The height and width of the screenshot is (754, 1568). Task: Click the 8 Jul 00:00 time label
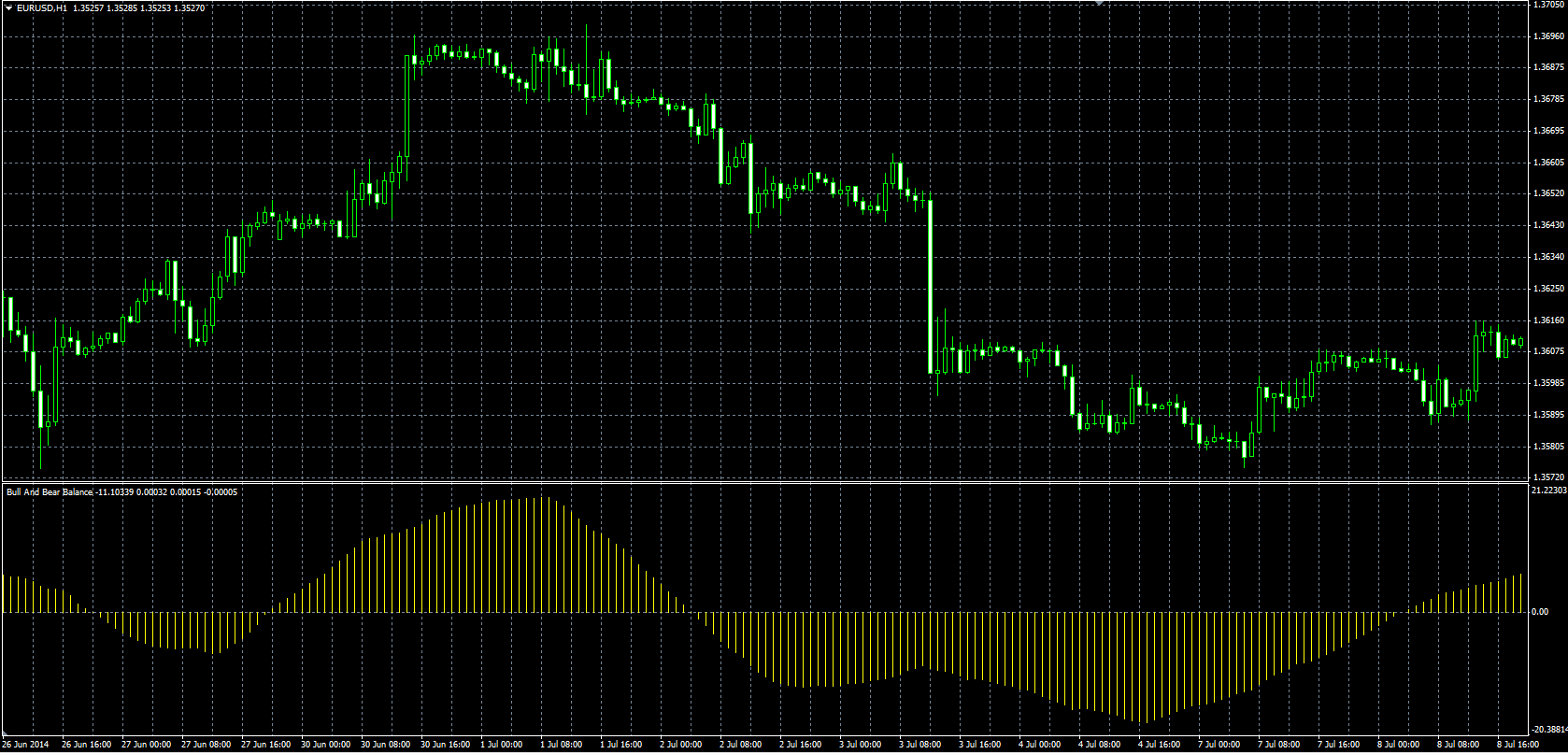click(x=1399, y=745)
